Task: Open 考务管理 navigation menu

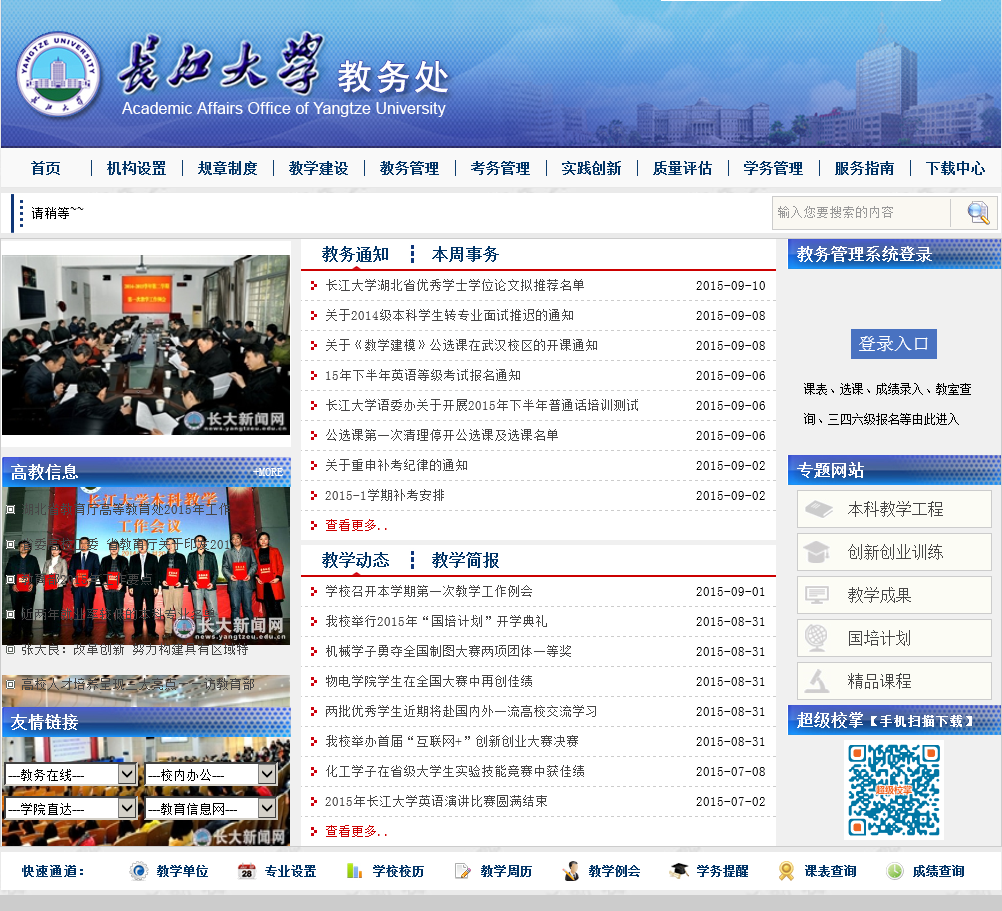Action: [500, 168]
